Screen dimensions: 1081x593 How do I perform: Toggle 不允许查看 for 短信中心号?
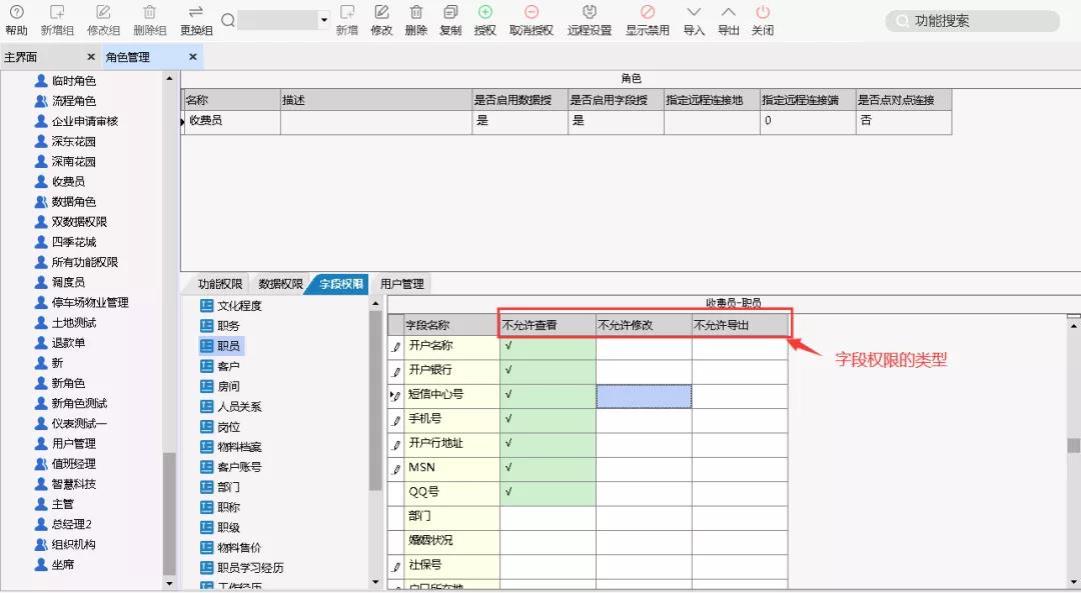(x=547, y=396)
